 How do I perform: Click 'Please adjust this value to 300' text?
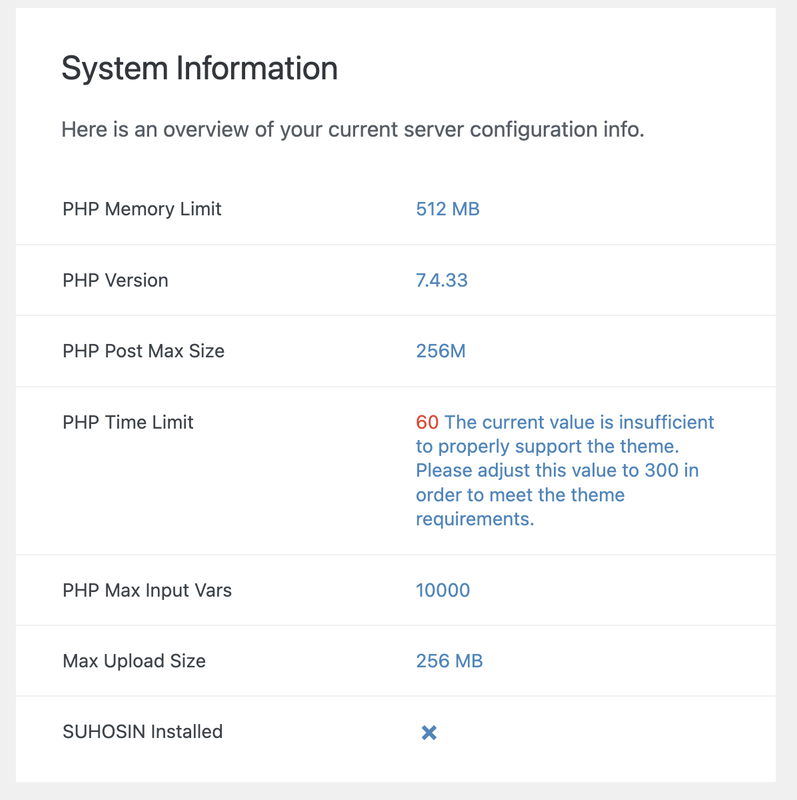[547, 470]
